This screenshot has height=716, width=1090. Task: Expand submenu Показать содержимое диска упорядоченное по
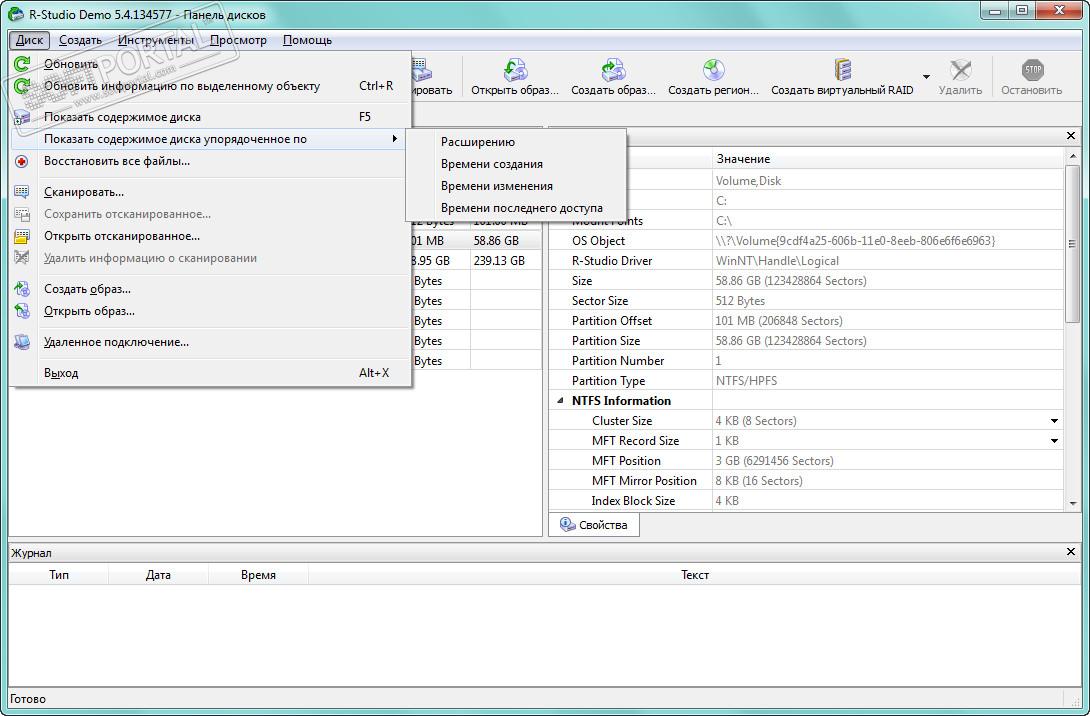click(210, 139)
